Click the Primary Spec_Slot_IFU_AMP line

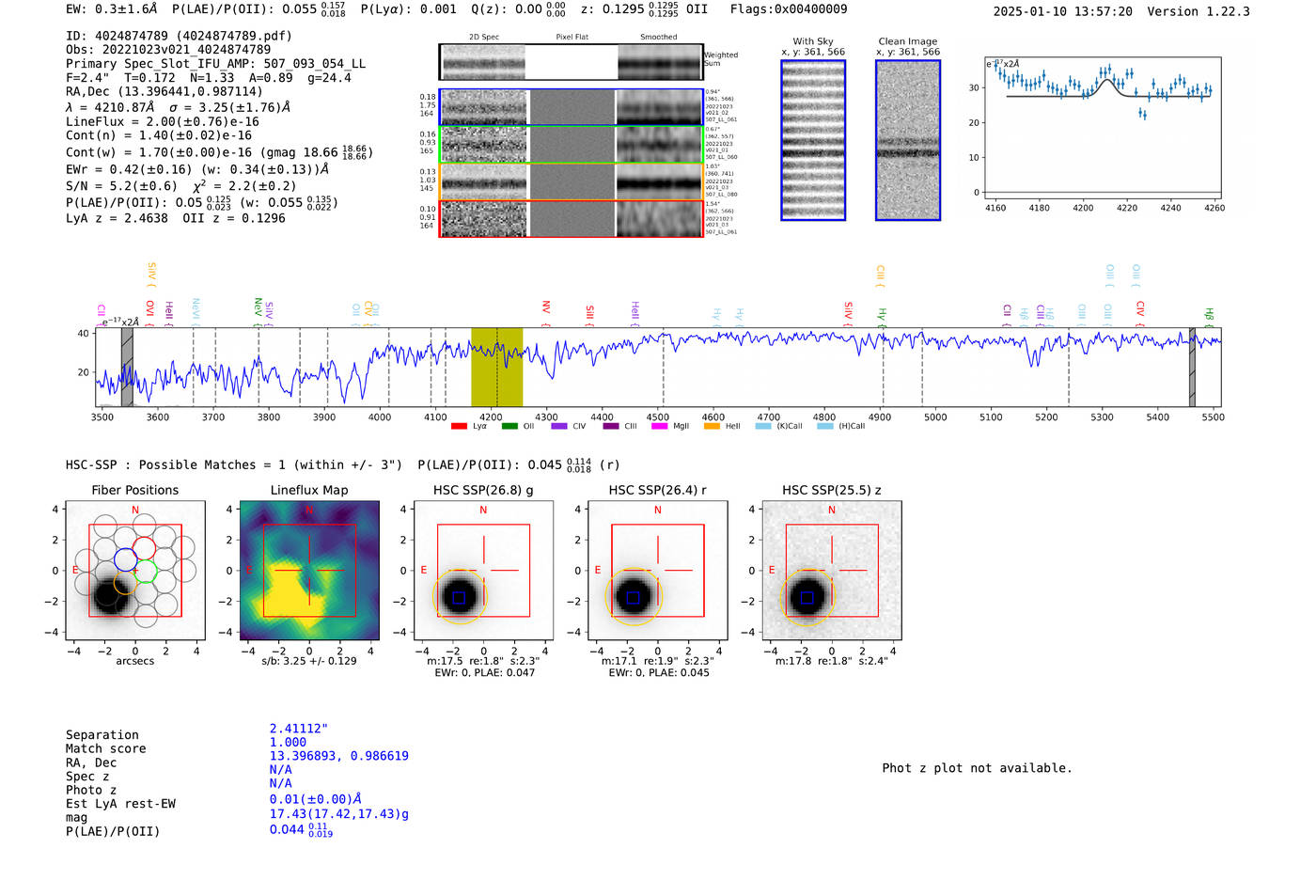pyautogui.click(x=215, y=64)
